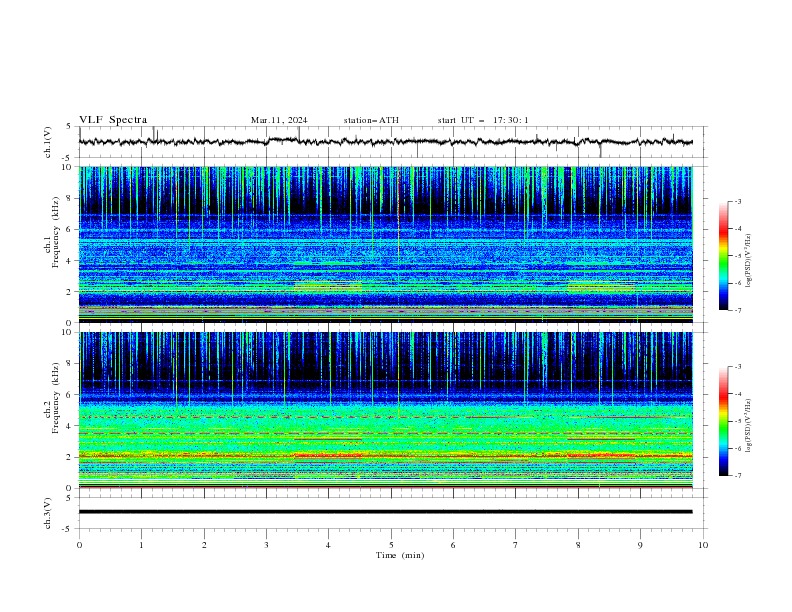Viewport: 792px width, 612px height.
Task: Click the "6" kHz tick on ch.2 frequency axis
Action: [x=70, y=395]
